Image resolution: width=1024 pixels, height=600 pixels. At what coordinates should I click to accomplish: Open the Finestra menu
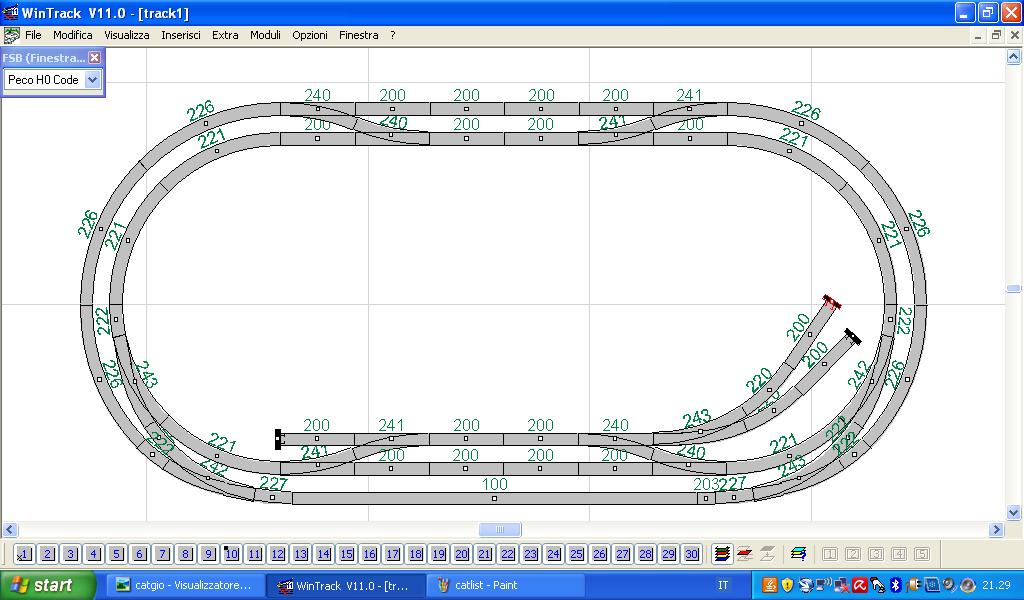(359, 35)
